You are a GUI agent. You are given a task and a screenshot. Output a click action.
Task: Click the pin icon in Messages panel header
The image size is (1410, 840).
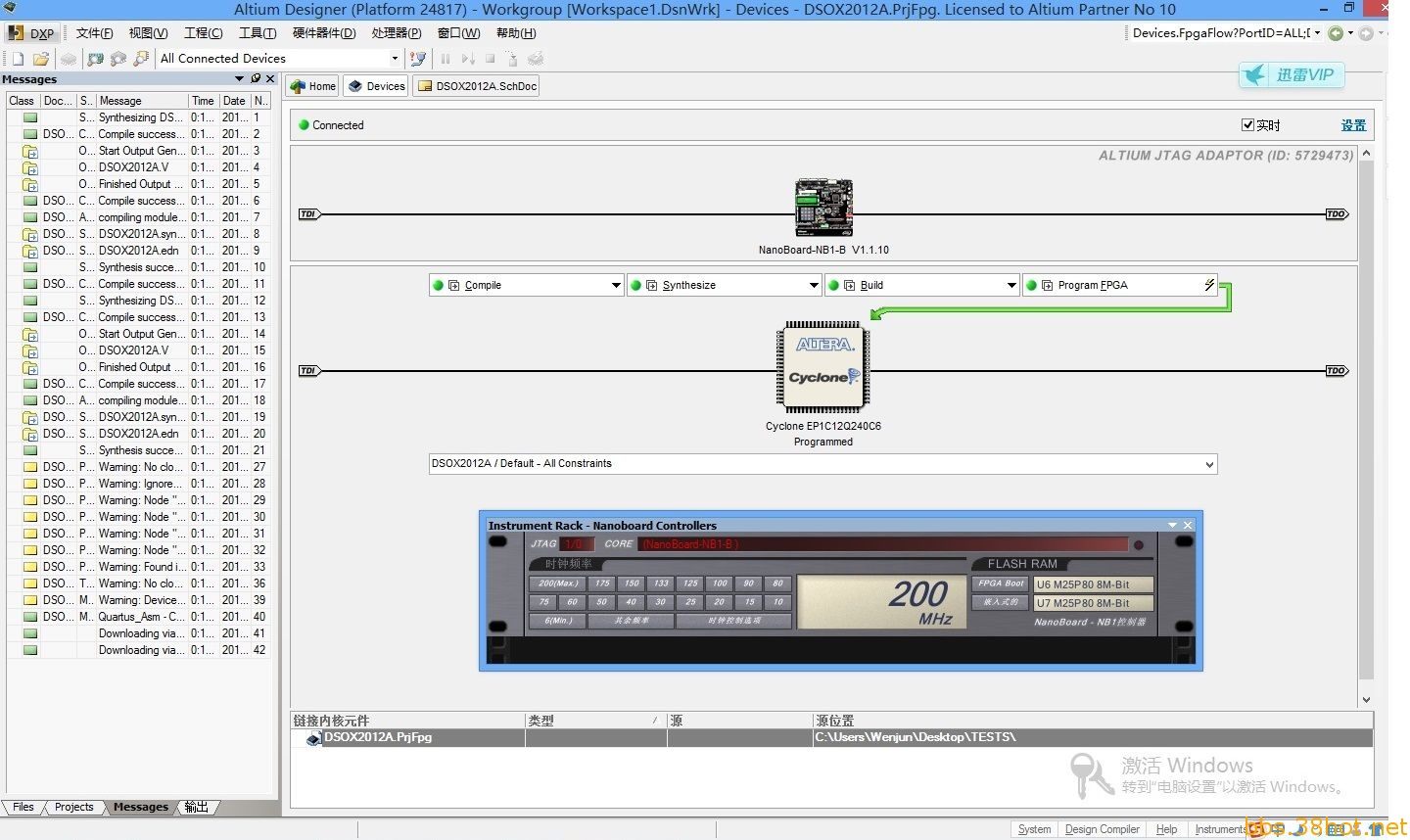(256, 78)
